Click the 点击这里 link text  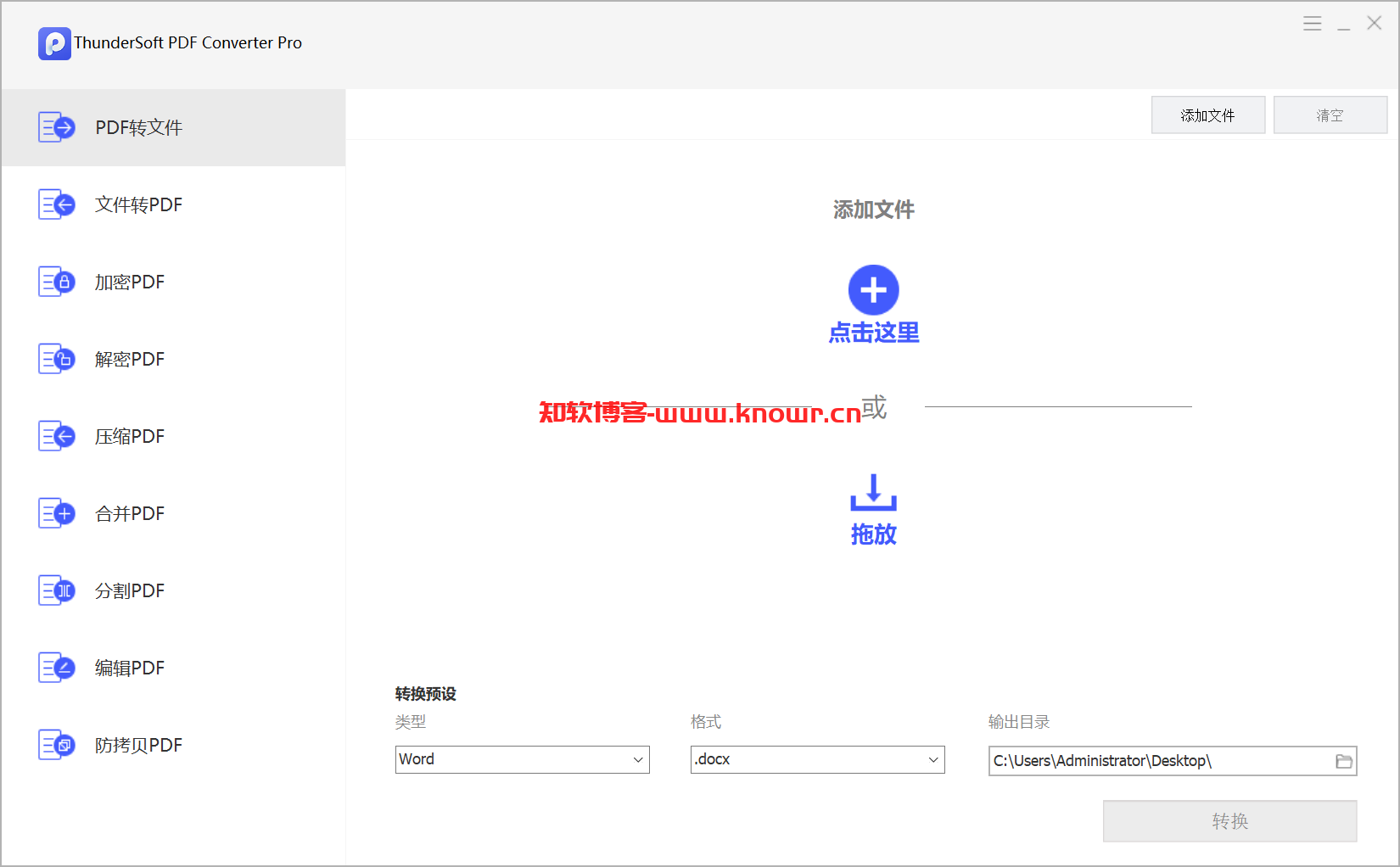click(x=873, y=333)
